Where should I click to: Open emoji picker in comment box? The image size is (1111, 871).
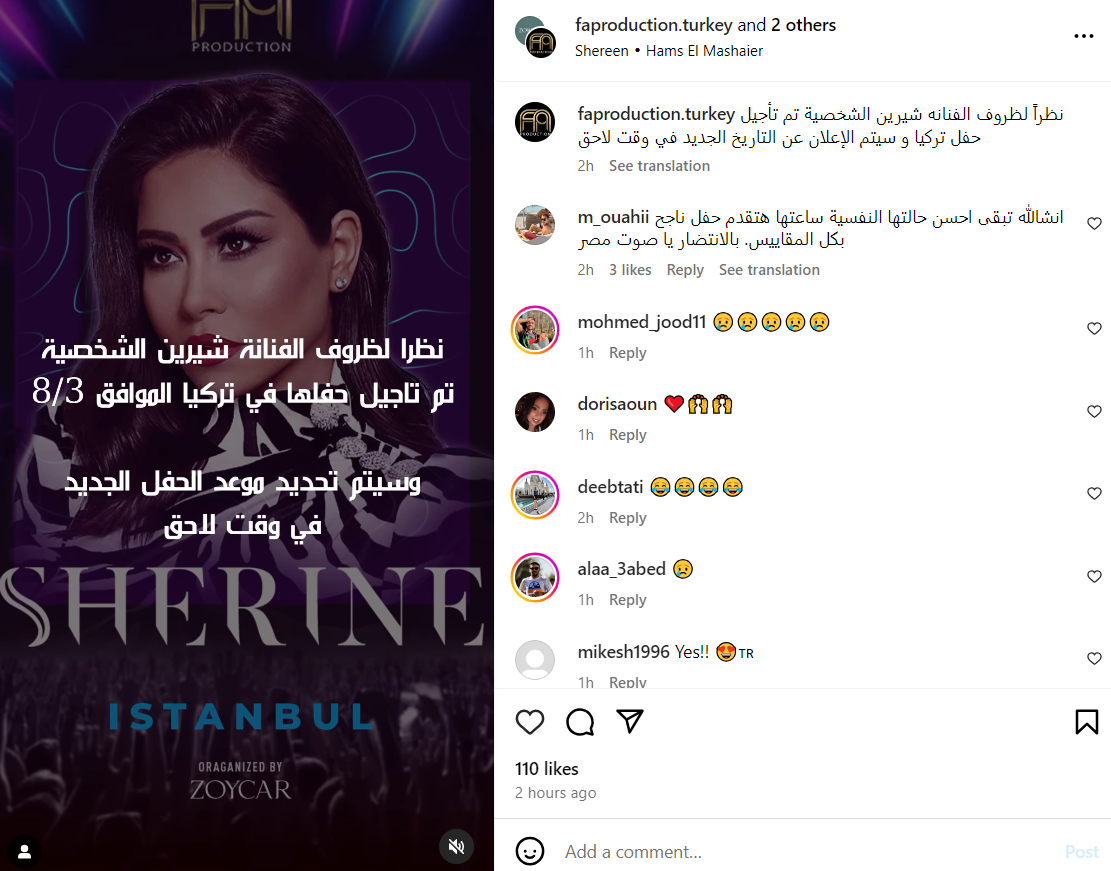tap(529, 851)
